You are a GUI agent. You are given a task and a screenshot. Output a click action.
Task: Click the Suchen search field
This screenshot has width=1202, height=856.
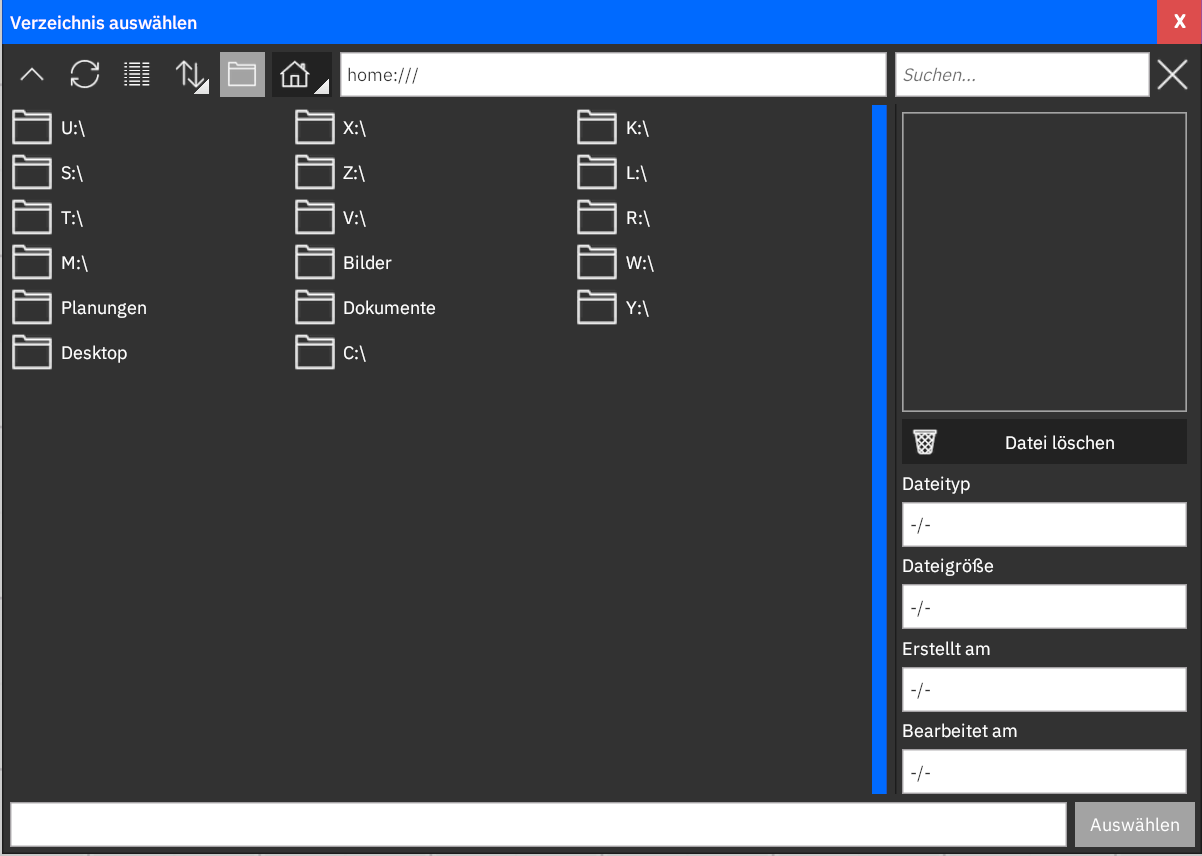click(x=1022, y=75)
